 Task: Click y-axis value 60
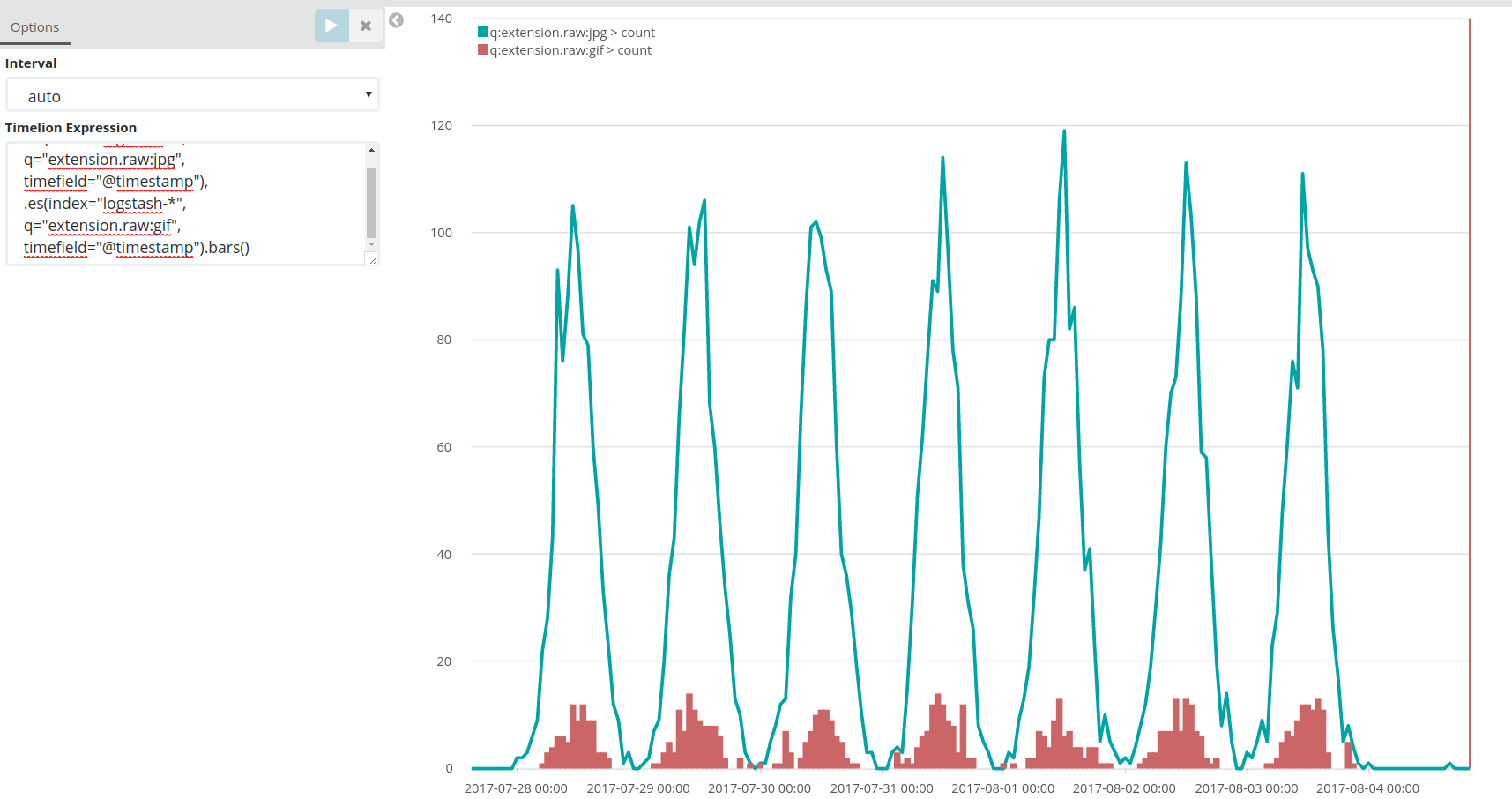[444, 447]
